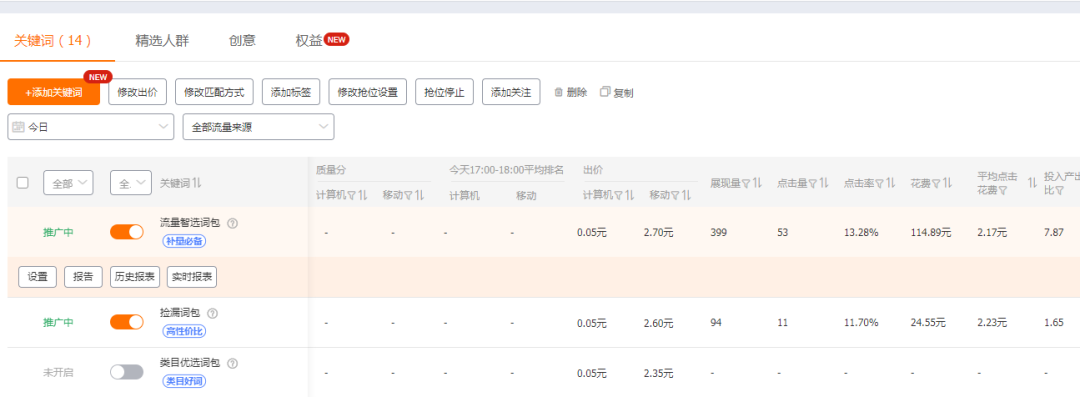
Task: Click 删除 with trash icon
Action: [x=571, y=92]
